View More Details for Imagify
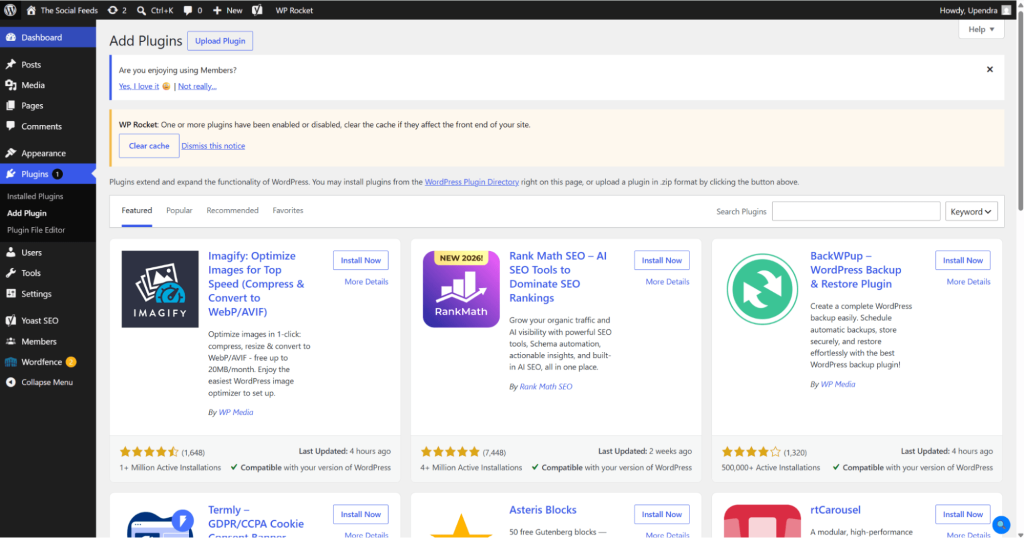Viewport: 1024px width, 538px height. pyautogui.click(x=366, y=281)
